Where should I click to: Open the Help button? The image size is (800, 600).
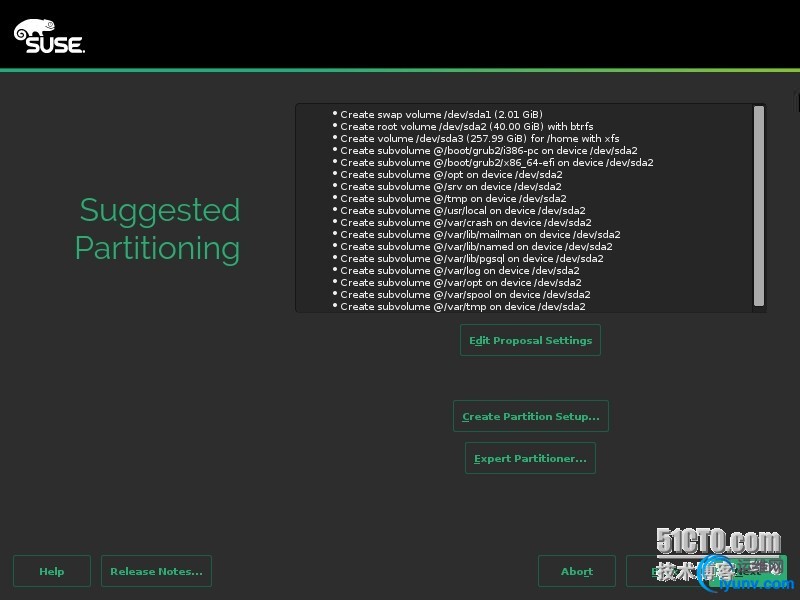coord(52,571)
